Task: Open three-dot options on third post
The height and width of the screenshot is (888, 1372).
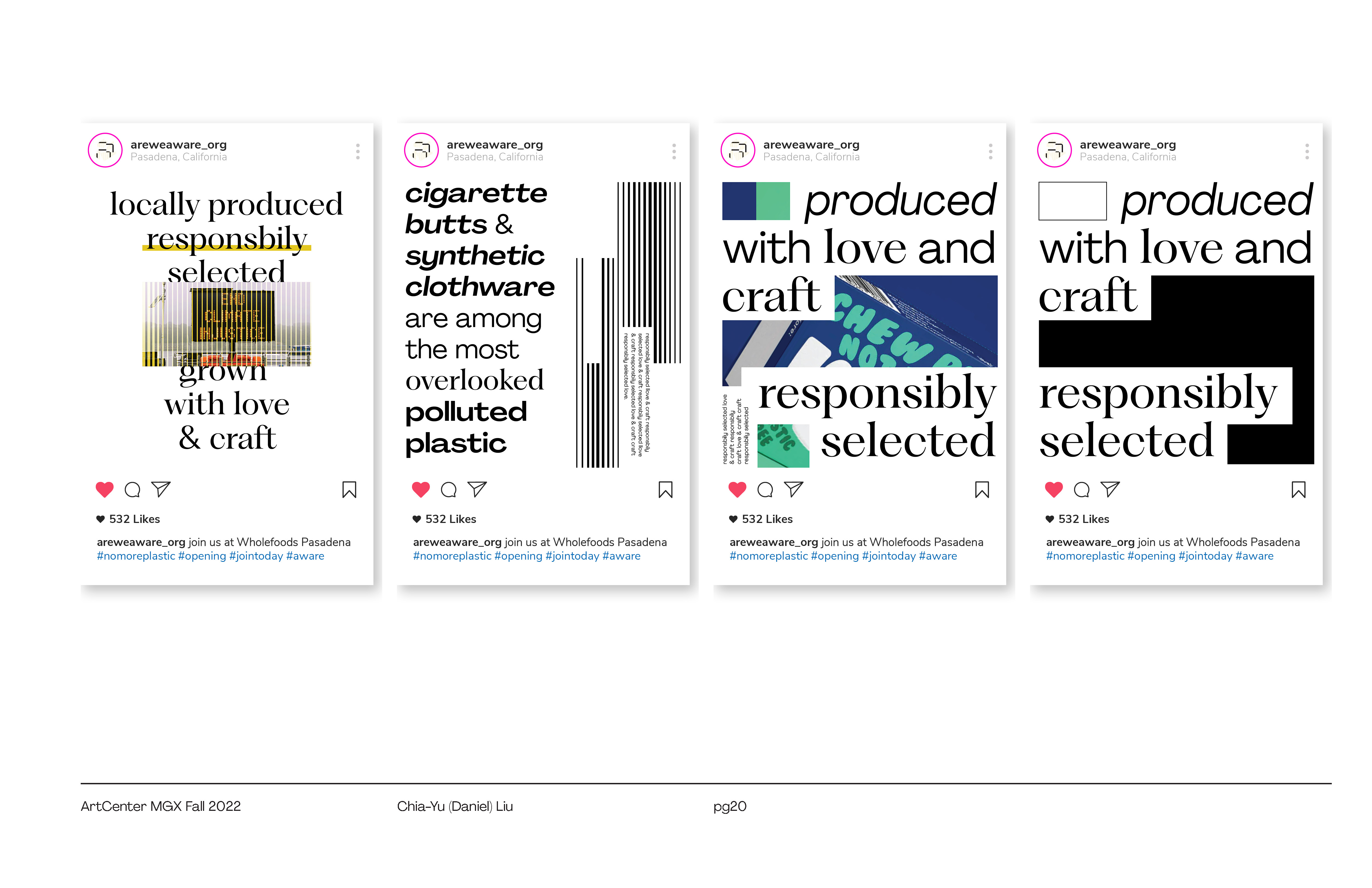Action: (990, 152)
